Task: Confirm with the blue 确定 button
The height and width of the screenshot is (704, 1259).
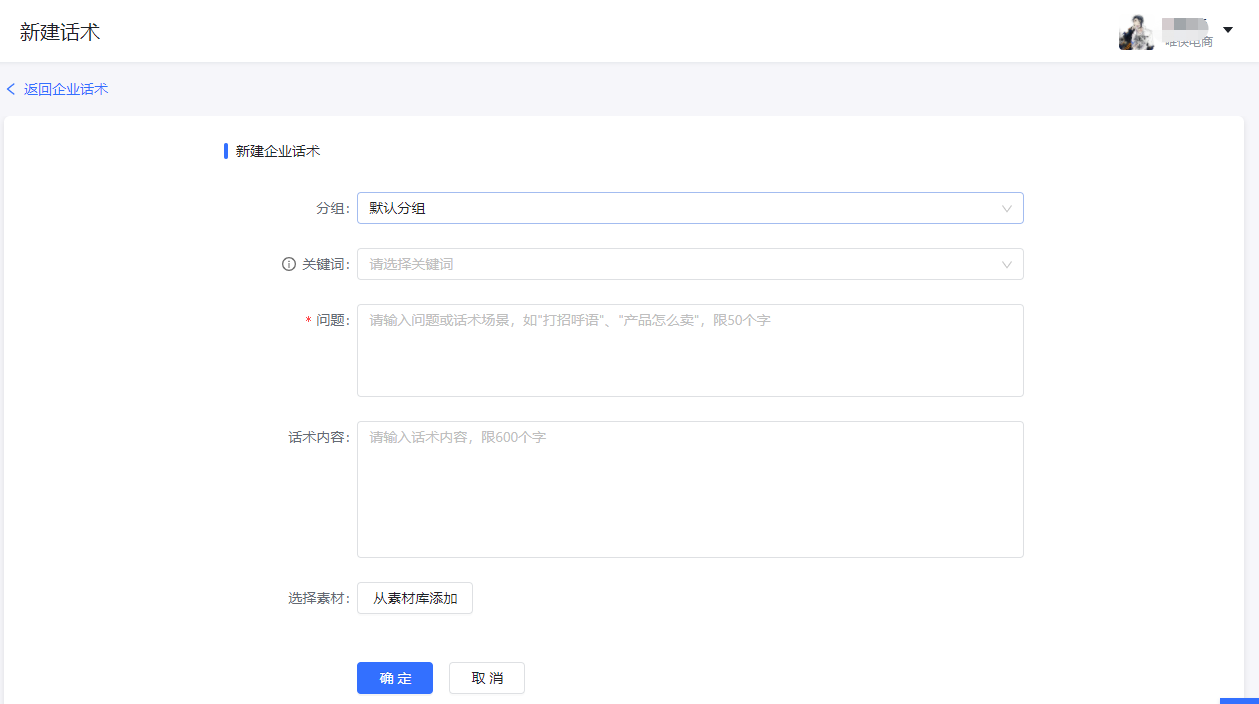Action: pyautogui.click(x=395, y=678)
